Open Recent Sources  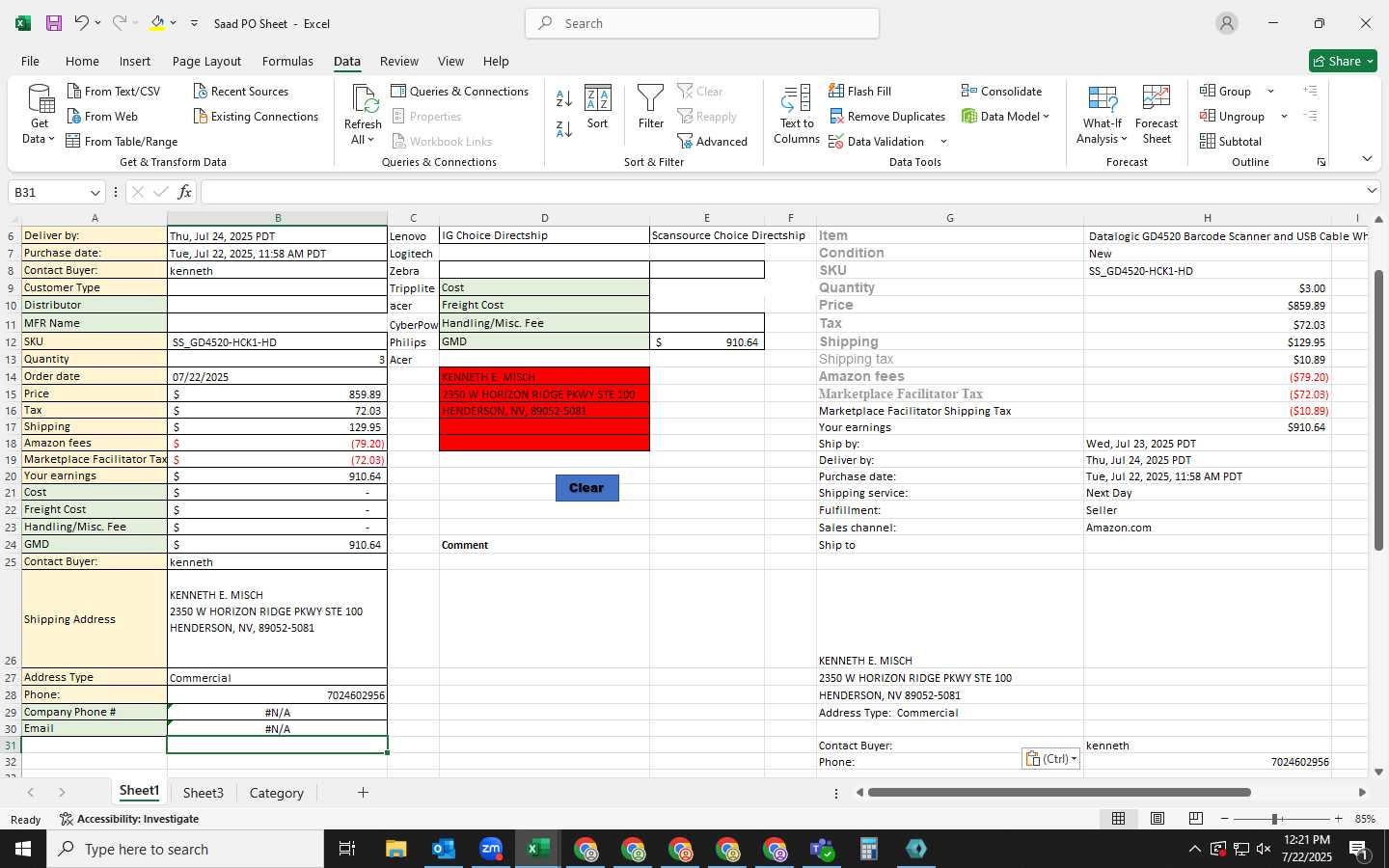(x=241, y=92)
